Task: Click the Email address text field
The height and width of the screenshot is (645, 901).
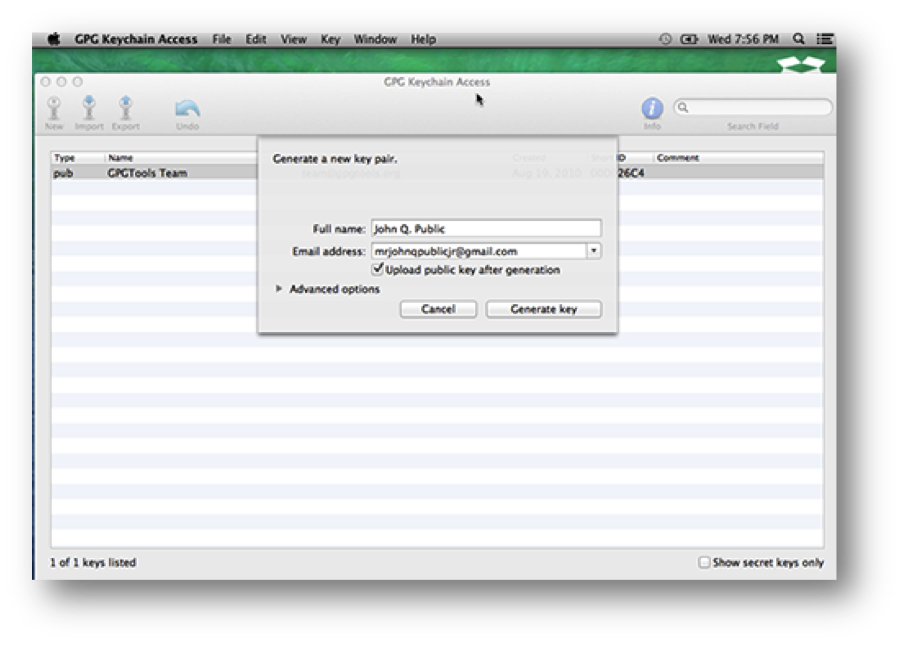Action: pyautogui.click(x=479, y=251)
